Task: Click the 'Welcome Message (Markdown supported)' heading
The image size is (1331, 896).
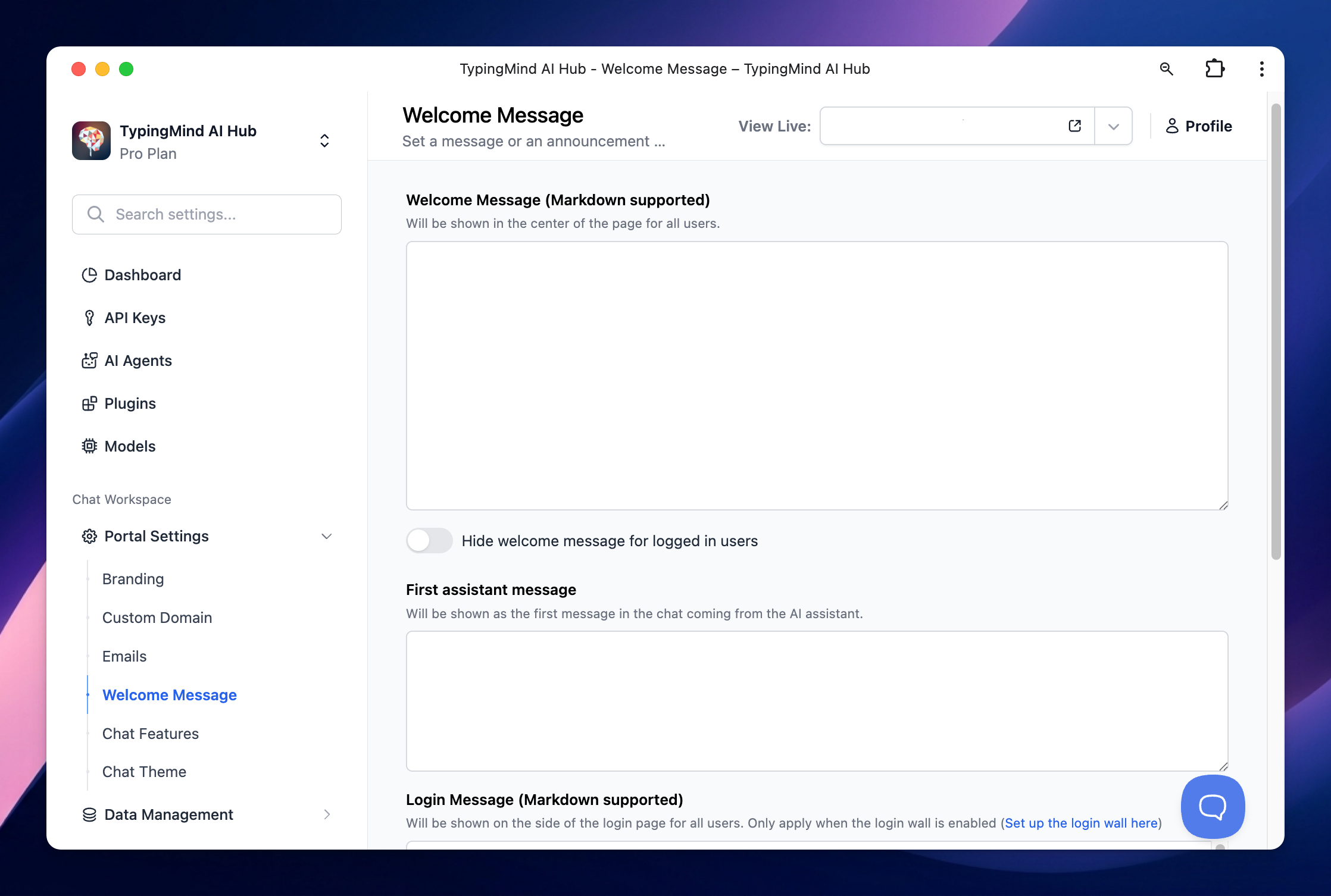Action: click(x=558, y=200)
